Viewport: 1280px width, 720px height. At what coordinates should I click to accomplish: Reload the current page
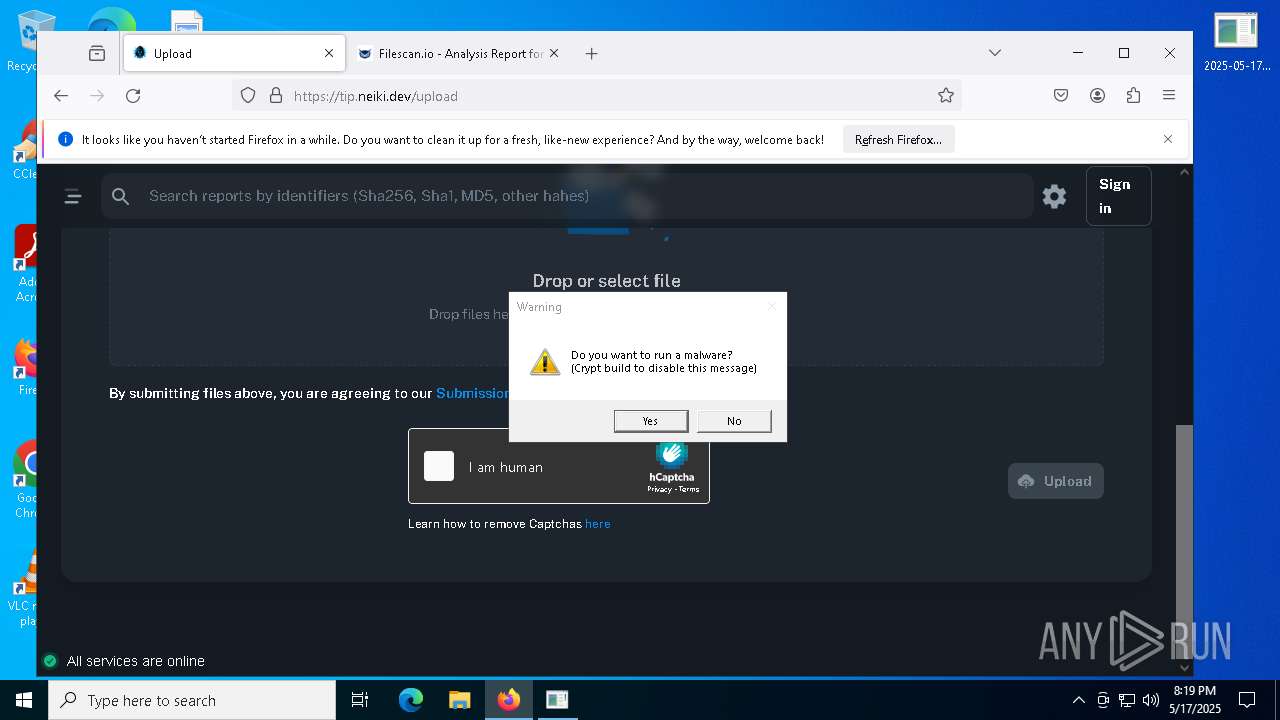(x=133, y=96)
